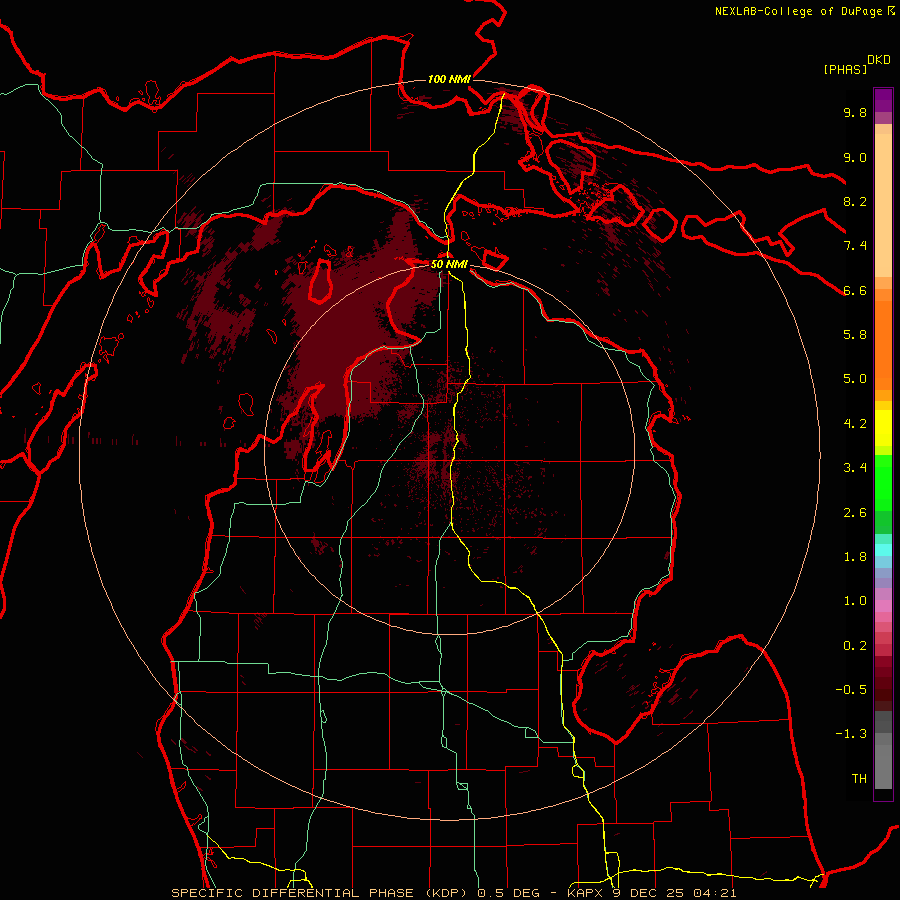This screenshot has height=900, width=900.
Task: Click the cyan color bar segment near 1.8
Action: click(883, 550)
